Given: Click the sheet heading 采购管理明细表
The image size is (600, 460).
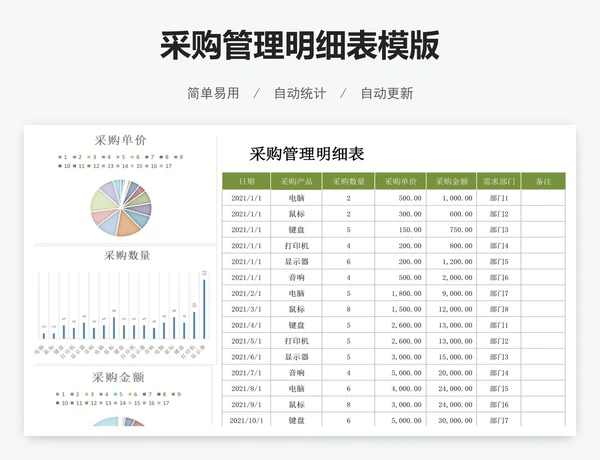Looking at the screenshot, I should click(307, 154).
